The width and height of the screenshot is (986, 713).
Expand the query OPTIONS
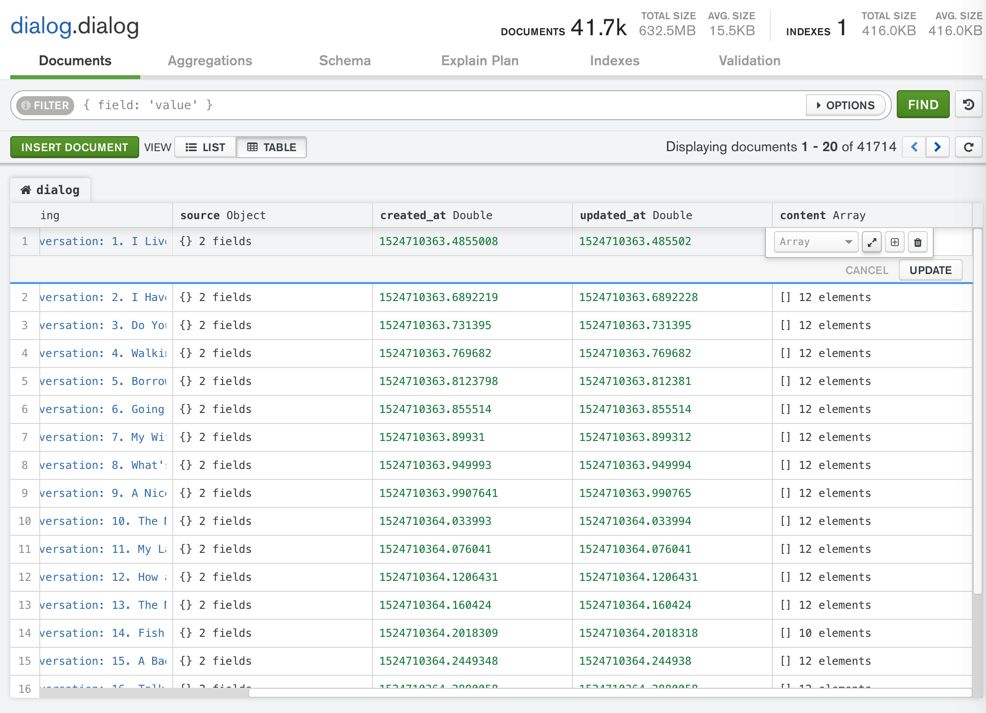pos(845,105)
